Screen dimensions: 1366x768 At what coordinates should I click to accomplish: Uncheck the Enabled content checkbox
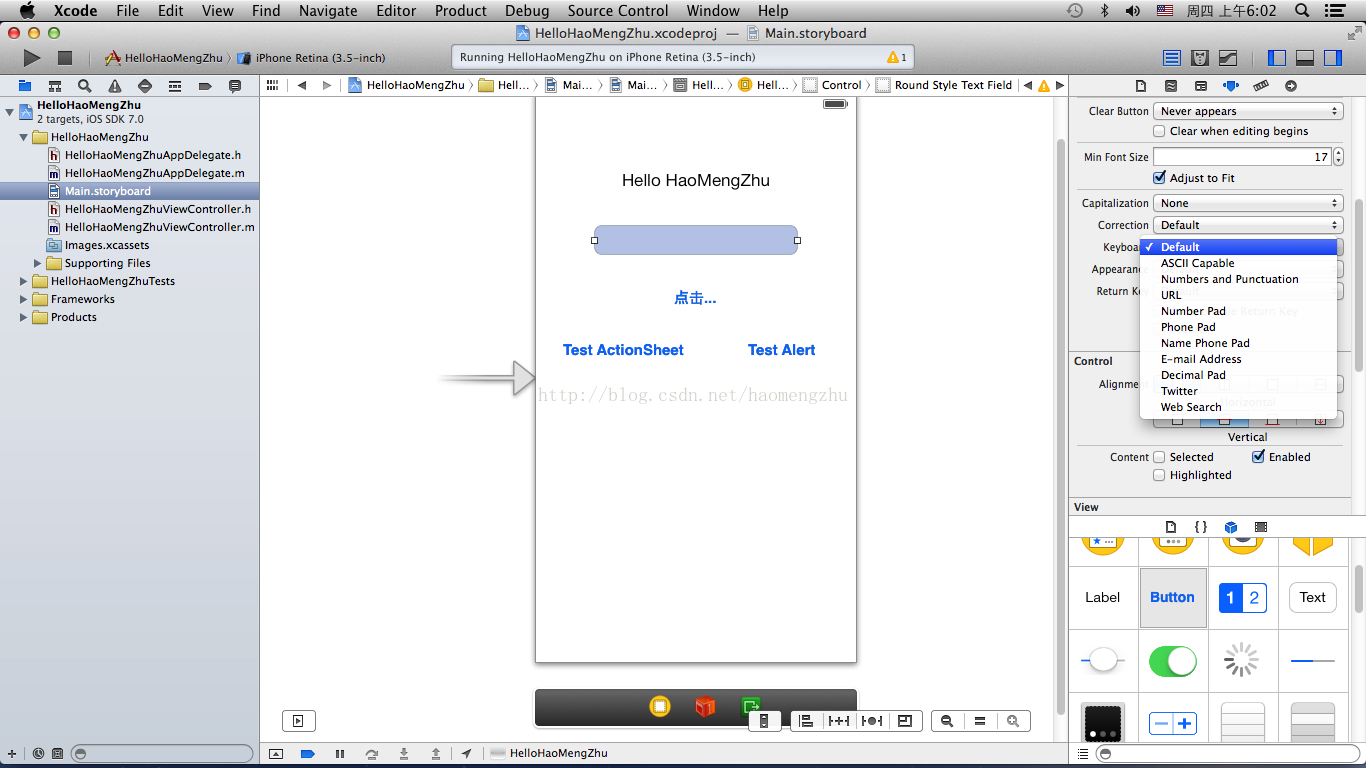pyautogui.click(x=1259, y=457)
